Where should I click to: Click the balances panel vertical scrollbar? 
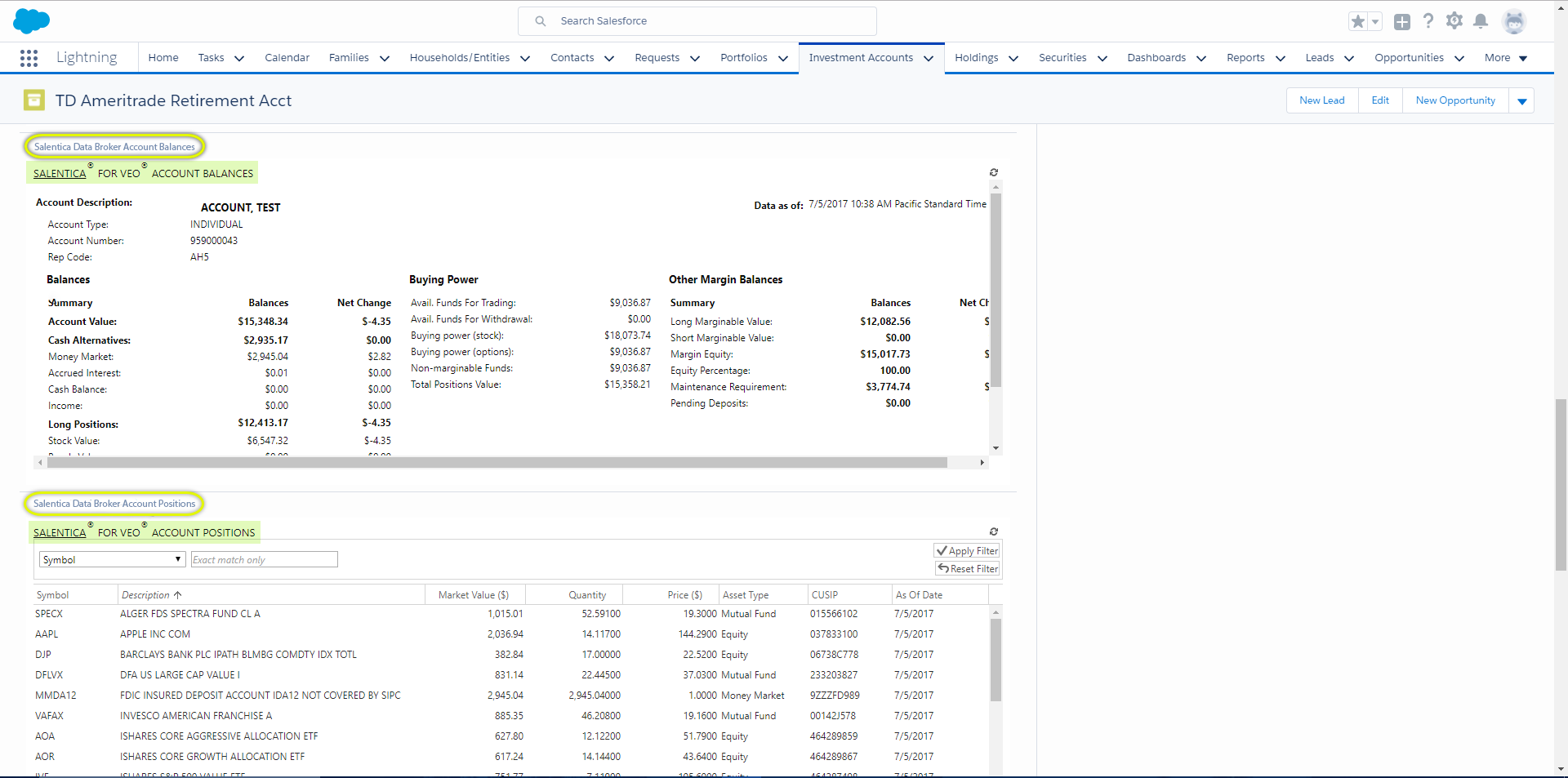coord(996,290)
